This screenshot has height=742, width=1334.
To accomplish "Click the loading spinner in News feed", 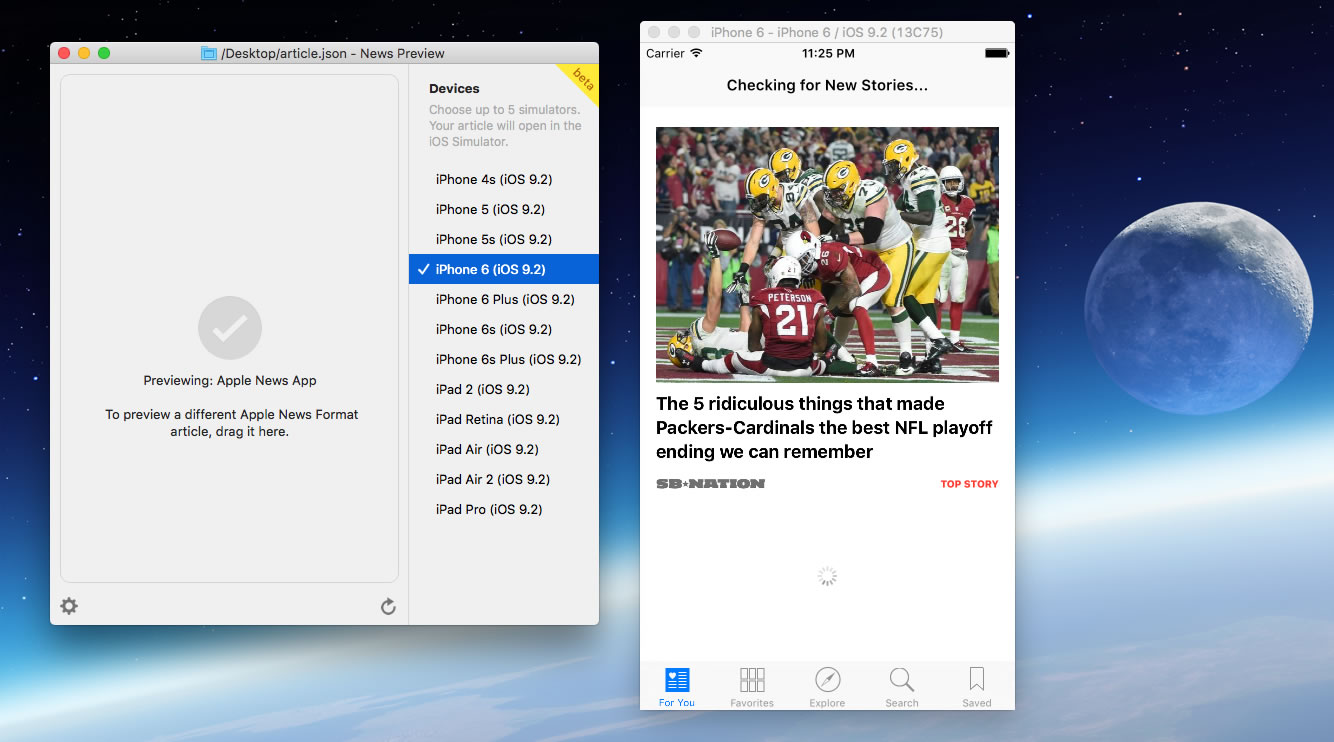I will (x=827, y=576).
